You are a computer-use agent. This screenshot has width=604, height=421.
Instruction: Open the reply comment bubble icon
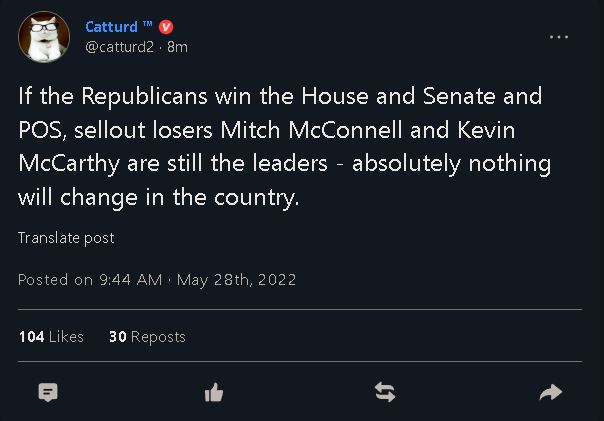pos(48,392)
